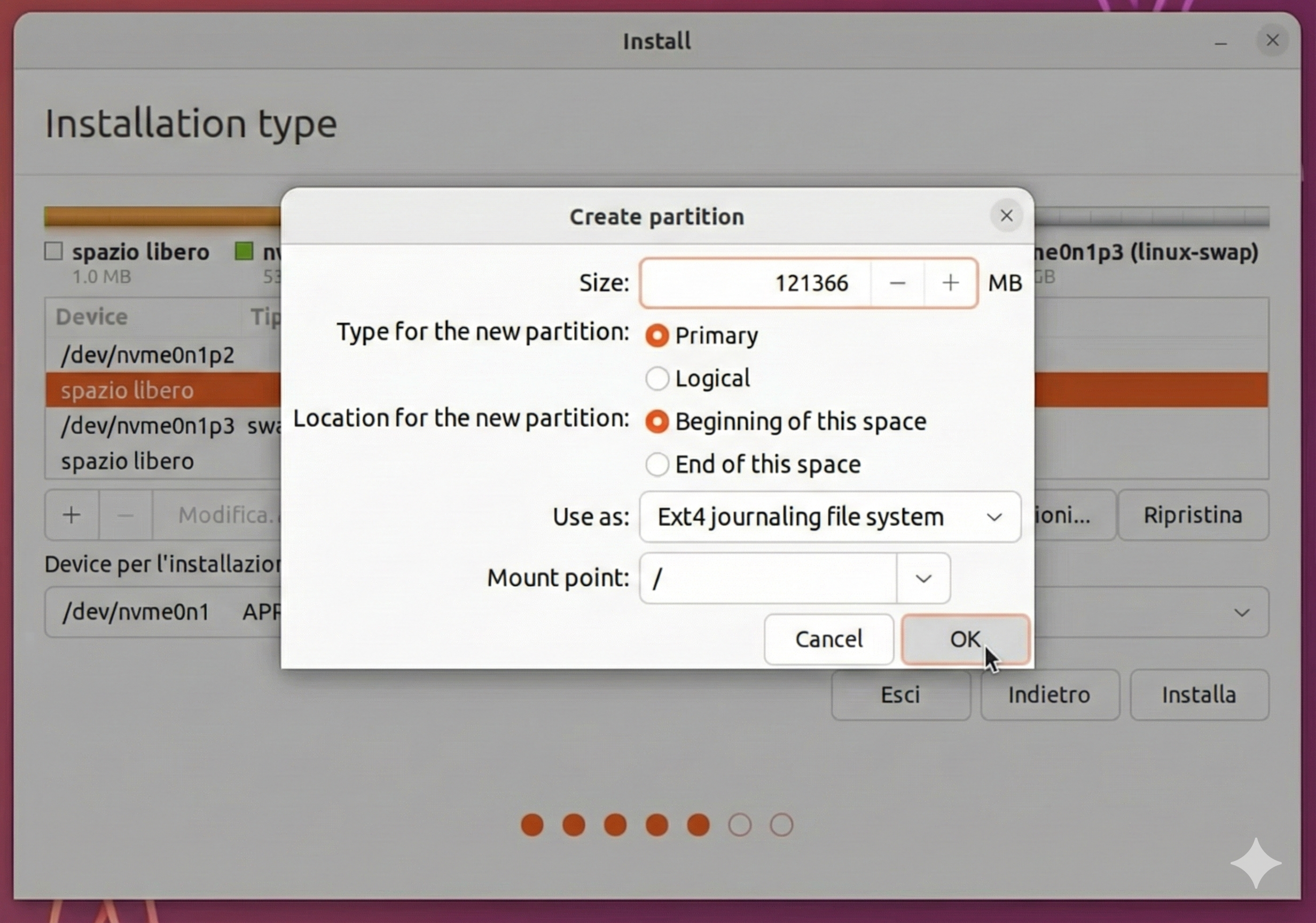Viewport: 1316px width, 923px height.
Task: Click OK to create the partition
Action: click(965, 639)
